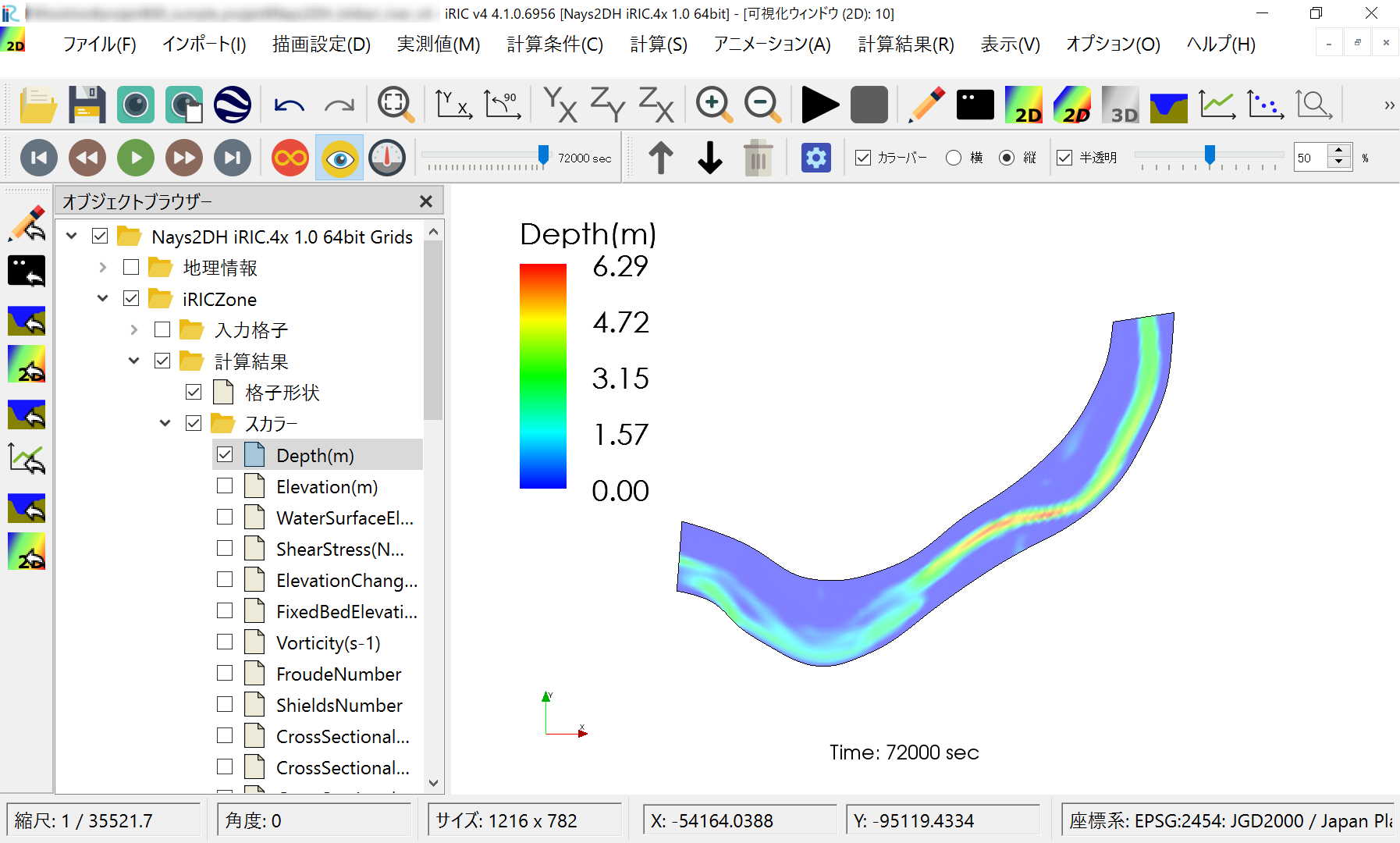The image size is (1400, 843).
Task: Check the FroudeNumber checkbox
Action: [225, 673]
